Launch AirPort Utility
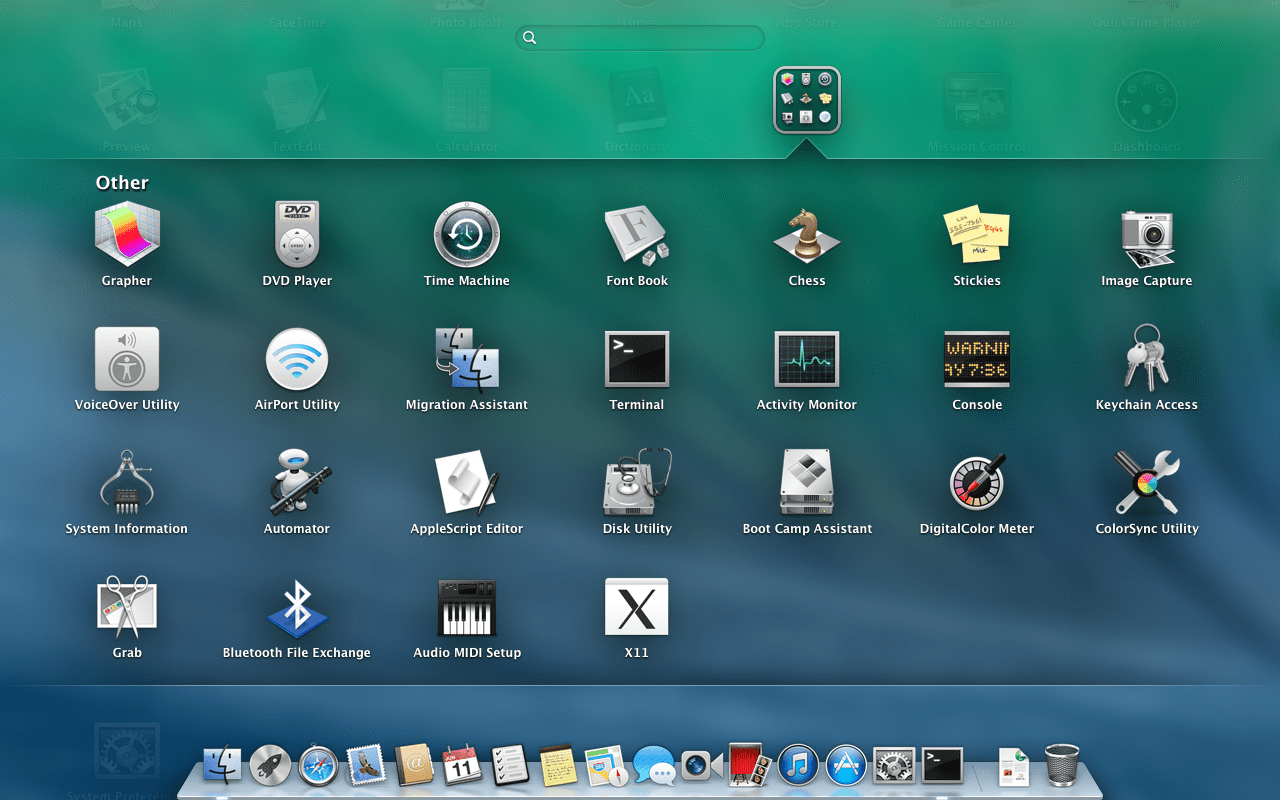This screenshot has width=1280, height=800. pyautogui.click(x=297, y=359)
